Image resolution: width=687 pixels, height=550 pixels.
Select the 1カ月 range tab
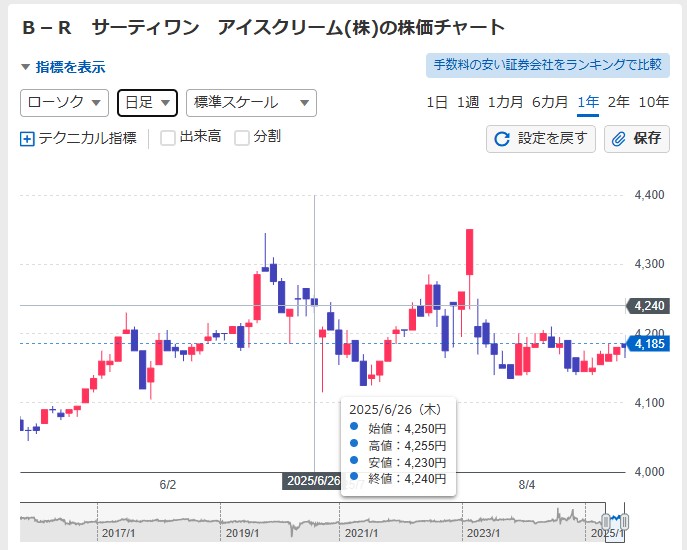(x=505, y=102)
